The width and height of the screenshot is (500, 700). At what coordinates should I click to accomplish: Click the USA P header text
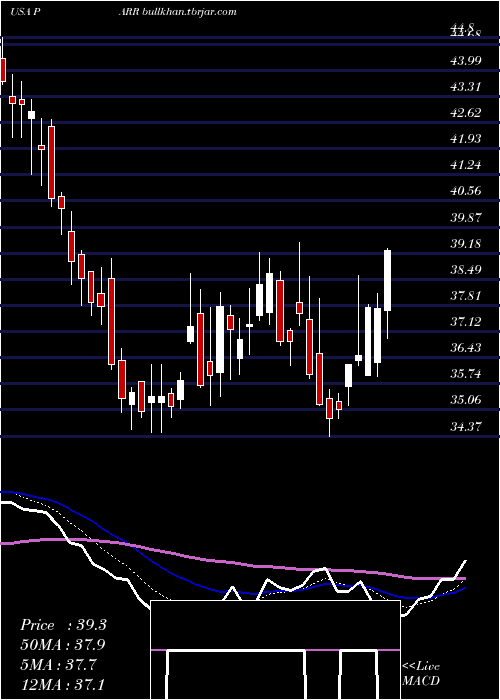[26, 12]
